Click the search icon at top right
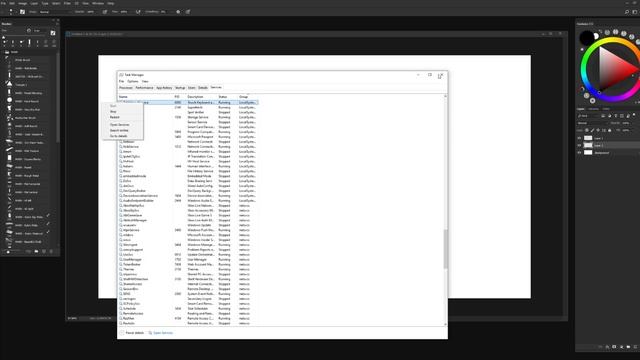 click(x=627, y=12)
